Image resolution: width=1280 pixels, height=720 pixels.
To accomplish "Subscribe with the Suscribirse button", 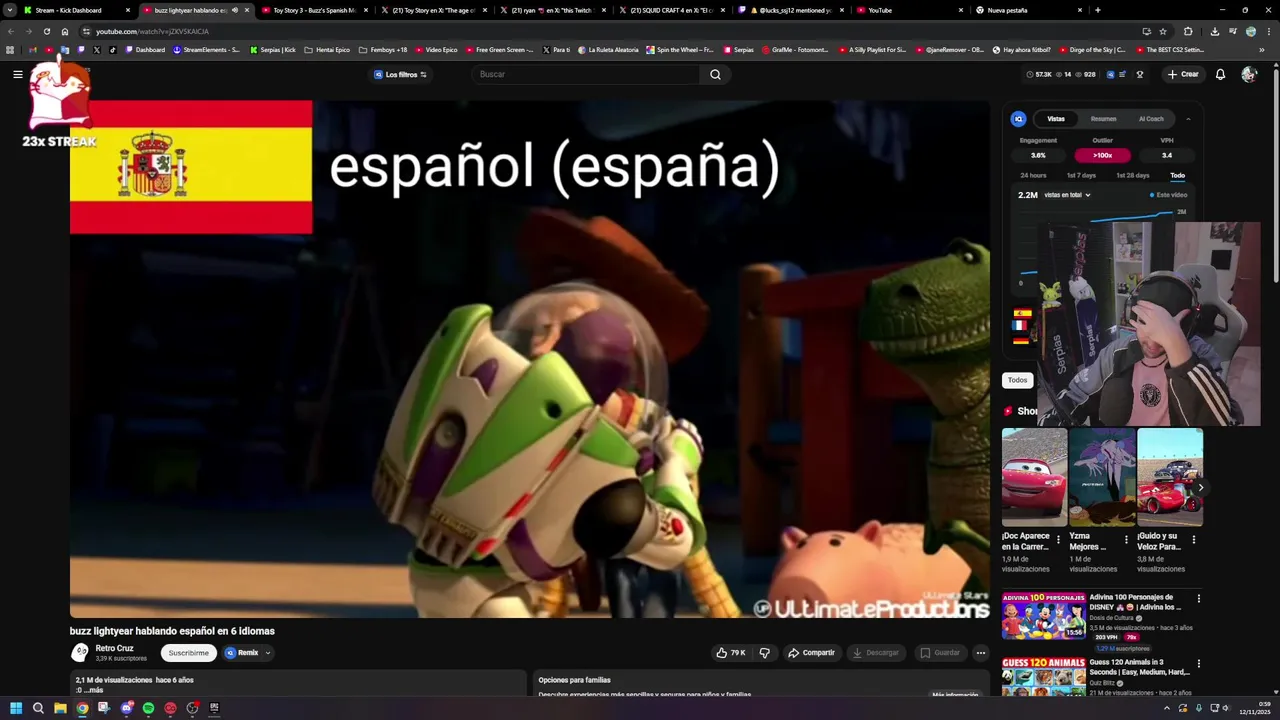I will (189, 653).
